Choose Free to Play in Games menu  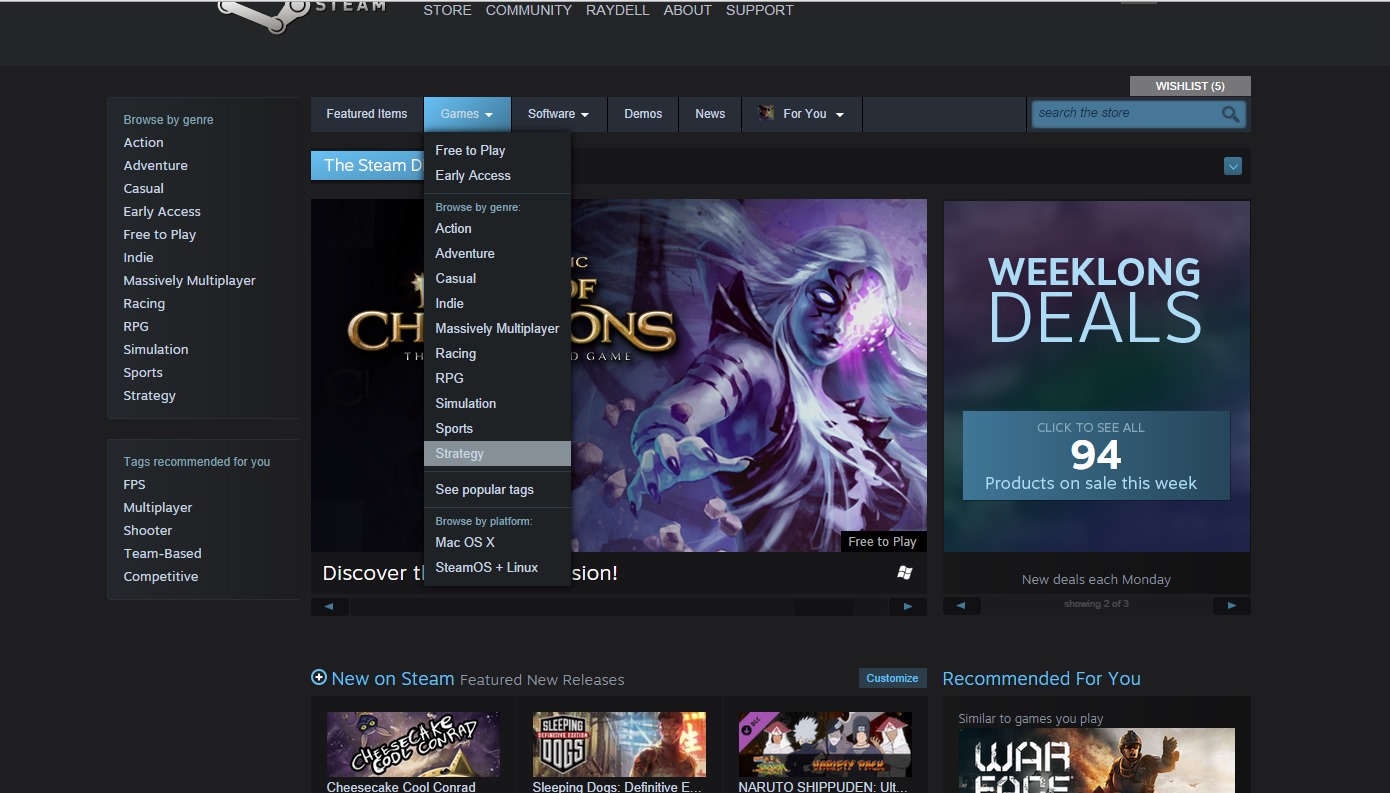(x=470, y=150)
